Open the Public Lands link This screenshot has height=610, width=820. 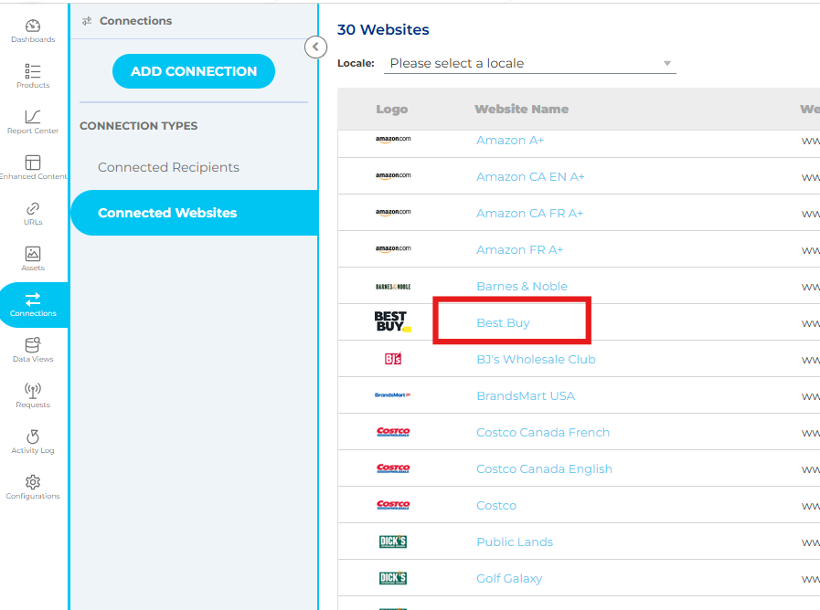(515, 542)
